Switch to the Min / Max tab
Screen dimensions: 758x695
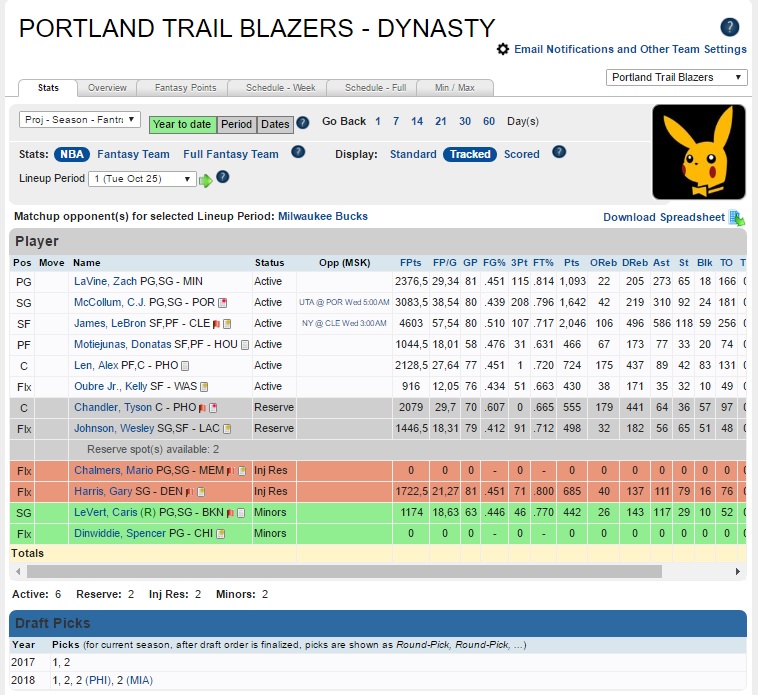coord(455,88)
